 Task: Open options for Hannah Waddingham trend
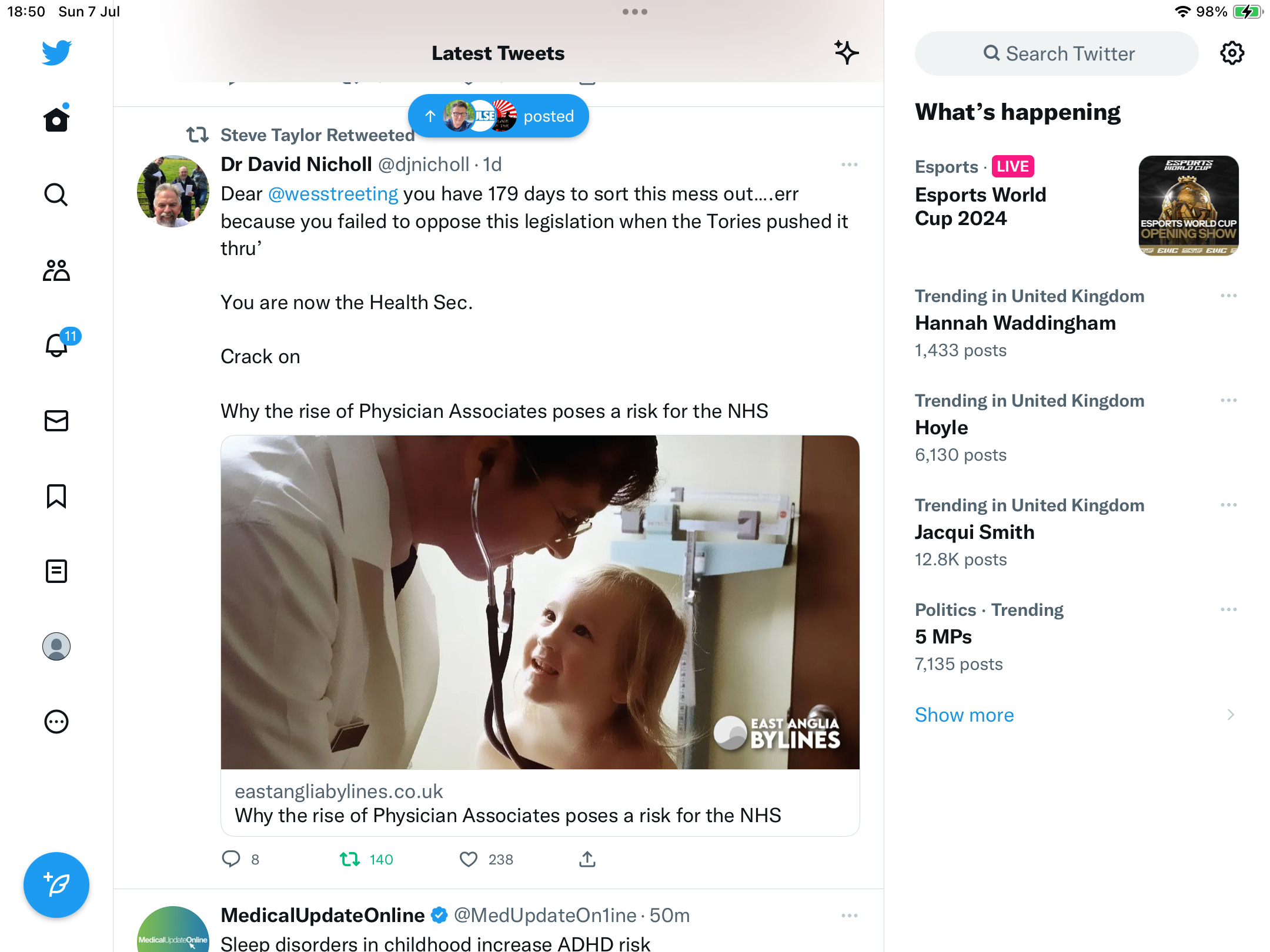[1228, 296]
